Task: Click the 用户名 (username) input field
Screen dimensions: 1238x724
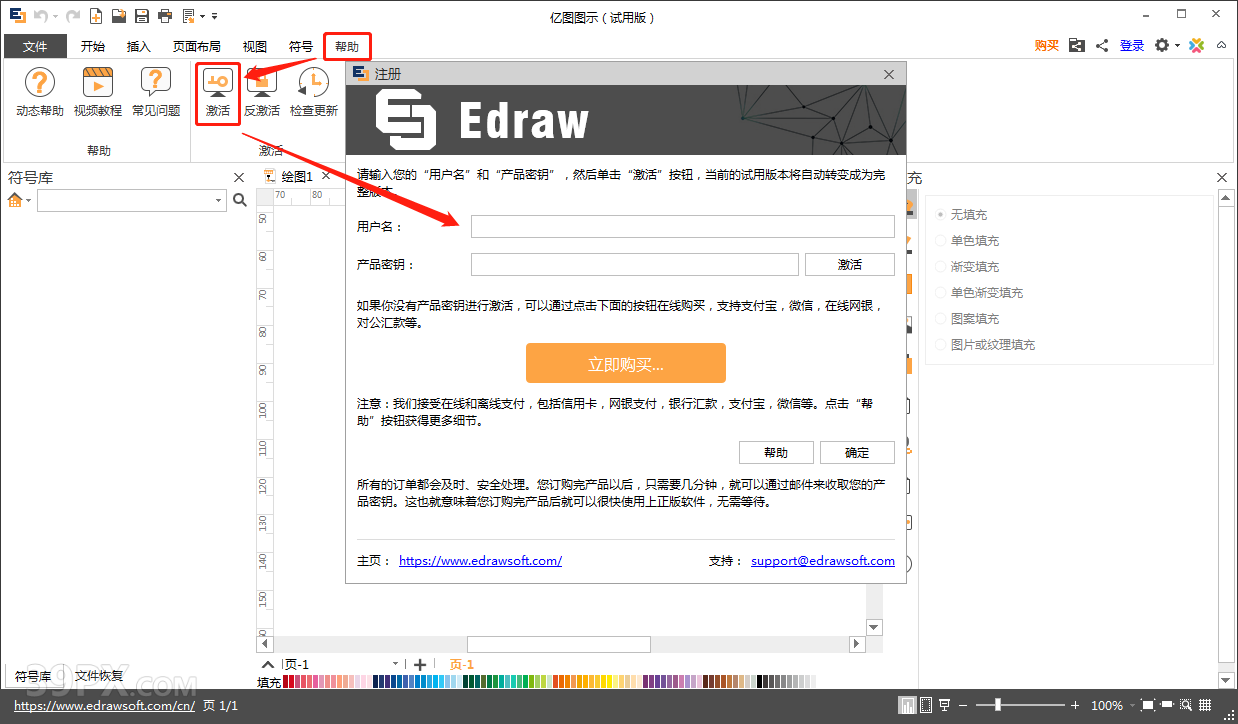Action: [x=683, y=227]
